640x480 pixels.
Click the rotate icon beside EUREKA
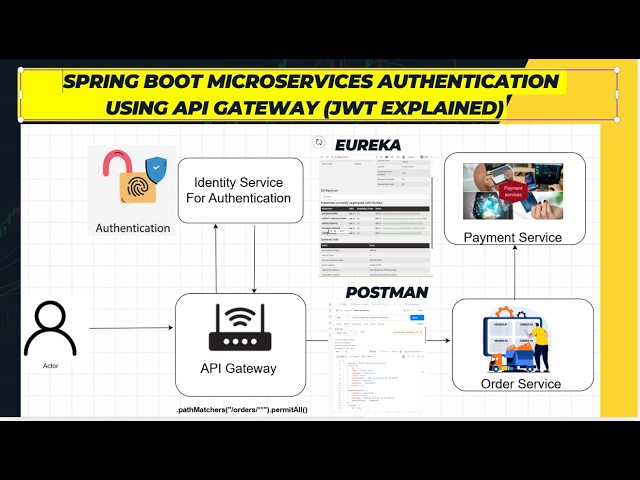click(319, 142)
